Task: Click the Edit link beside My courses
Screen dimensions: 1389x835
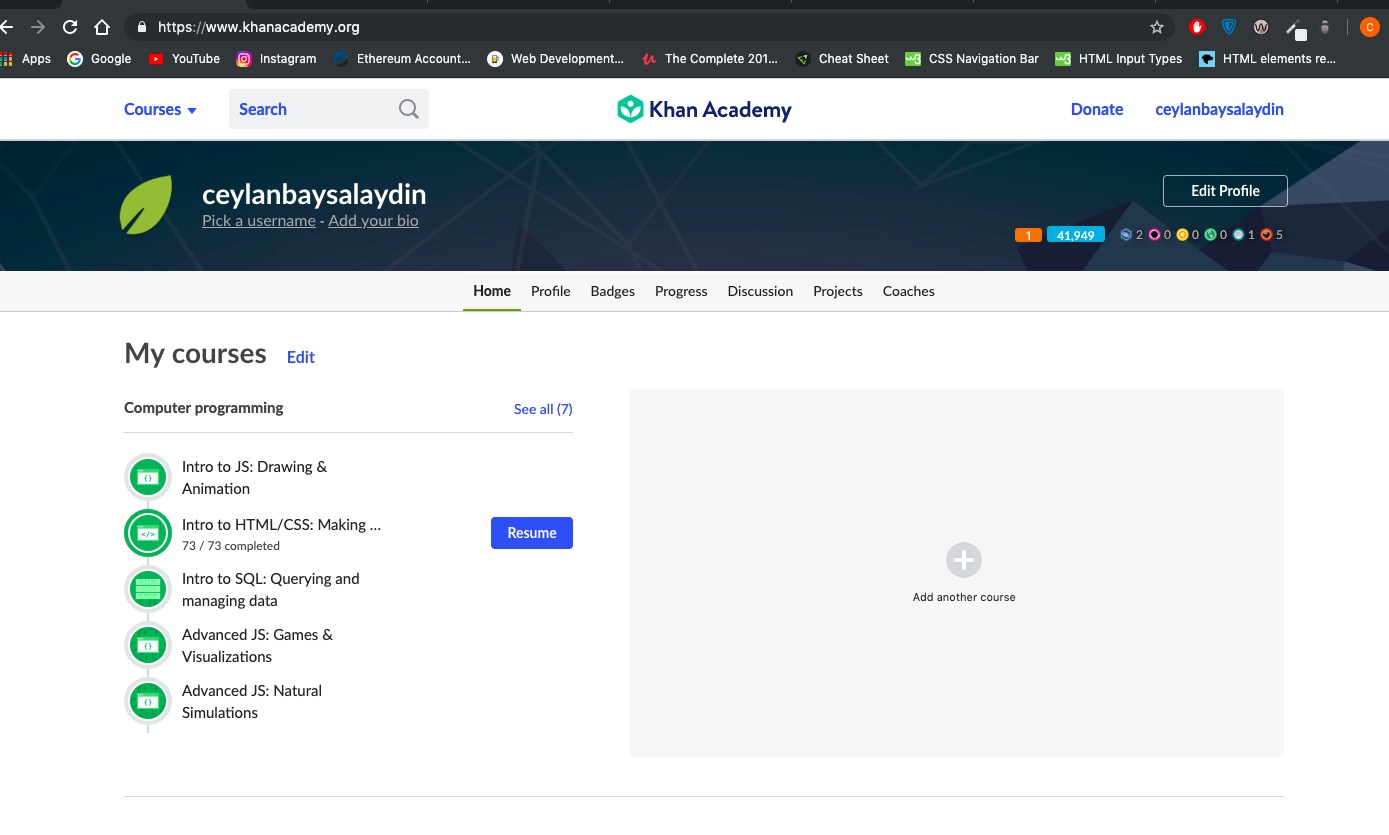Action: coord(301,357)
